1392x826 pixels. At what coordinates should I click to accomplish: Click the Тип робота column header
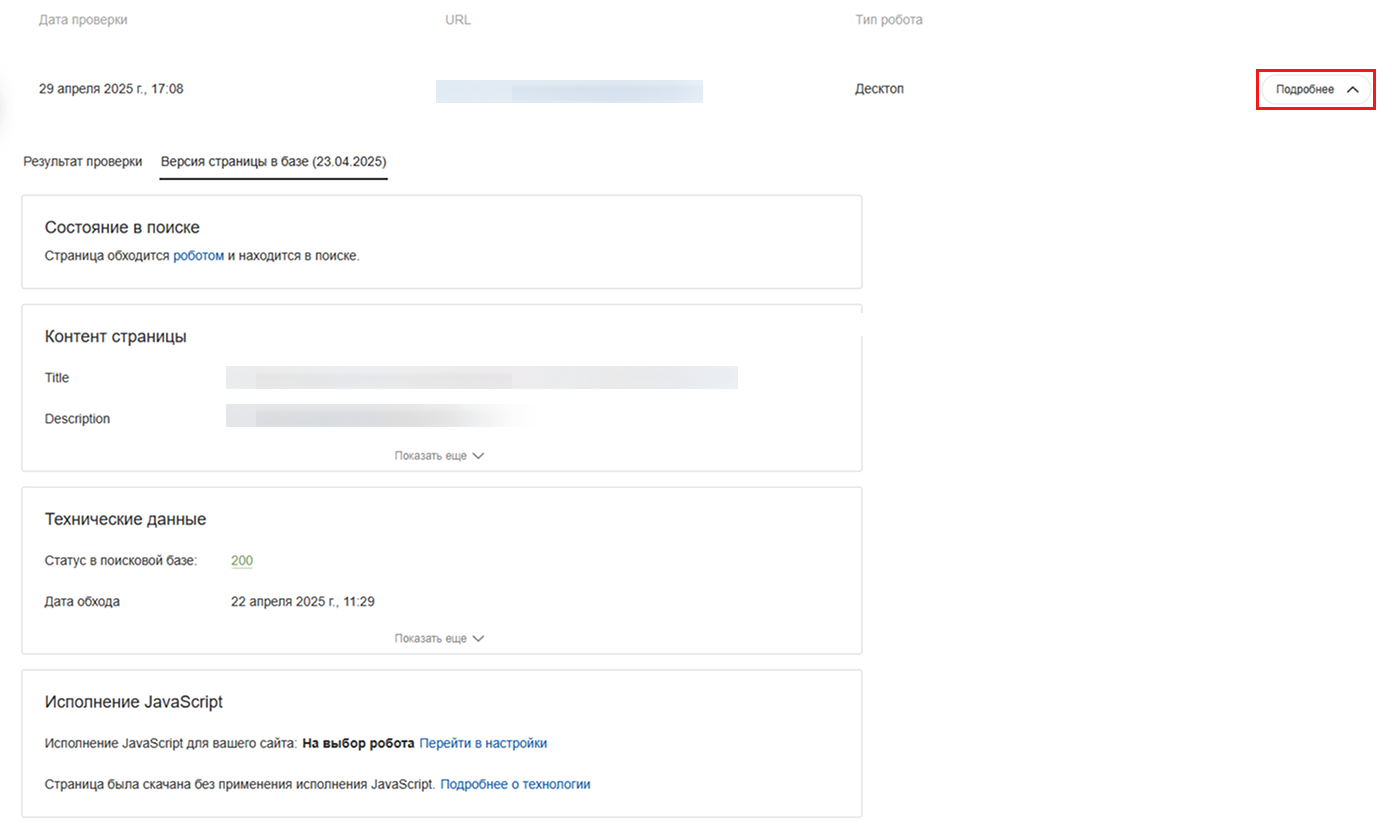coord(889,20)
